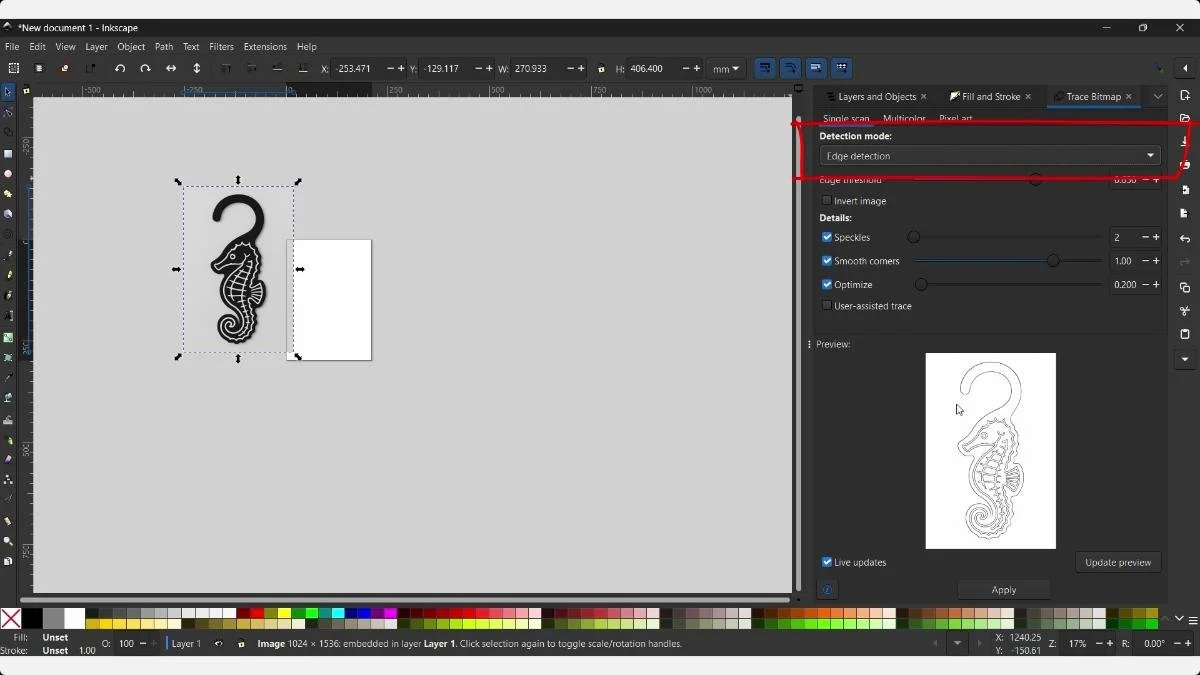Close the Fill and Stroke tab
Image resolution: width=1200 pixels, height=675 pixels.
click(1028, 97)
